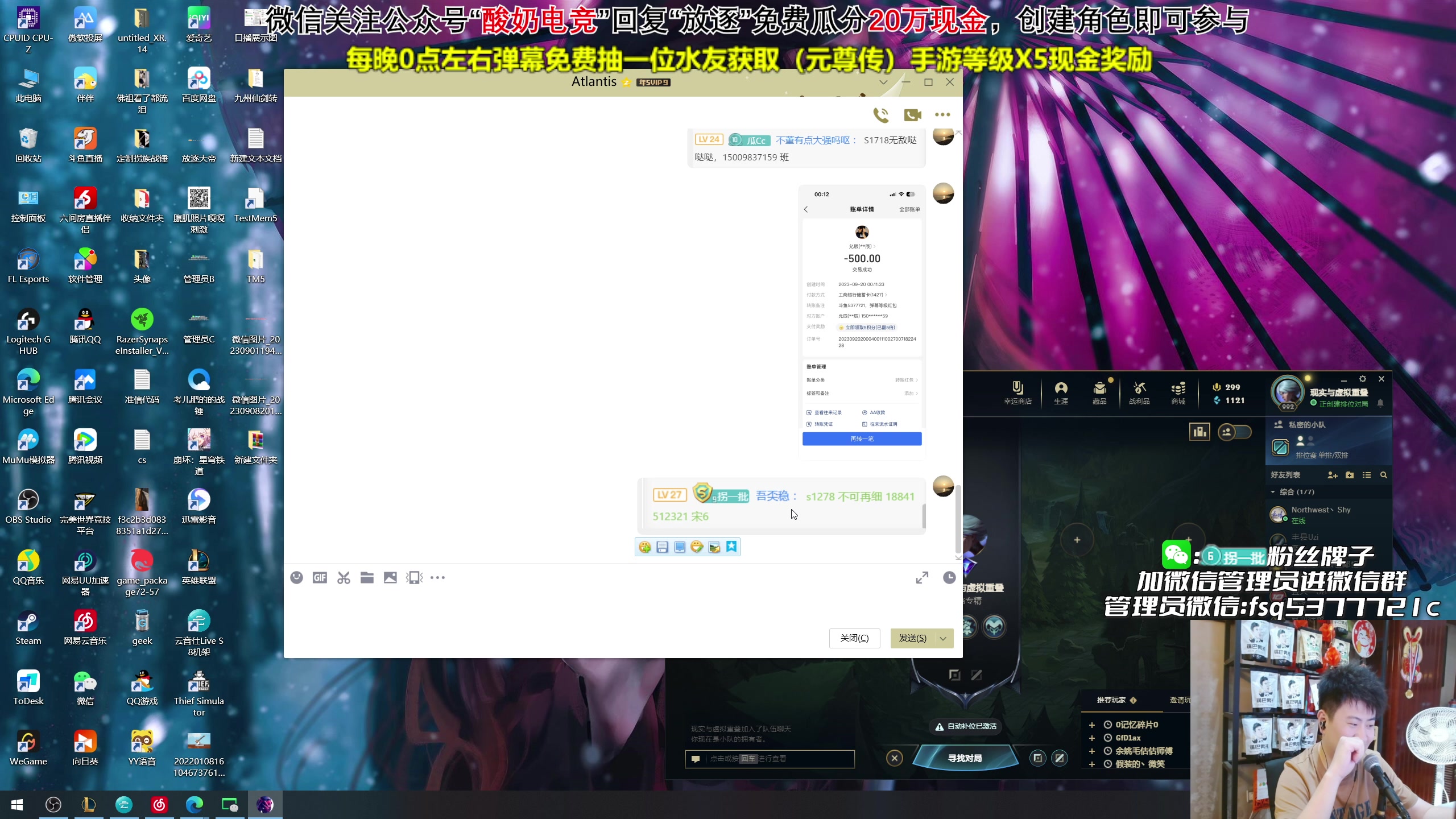Toggle the voice chat icon beside 寻找对局
The width and height of the screenshot is (1456, 819).
[x=1038, y=758]
